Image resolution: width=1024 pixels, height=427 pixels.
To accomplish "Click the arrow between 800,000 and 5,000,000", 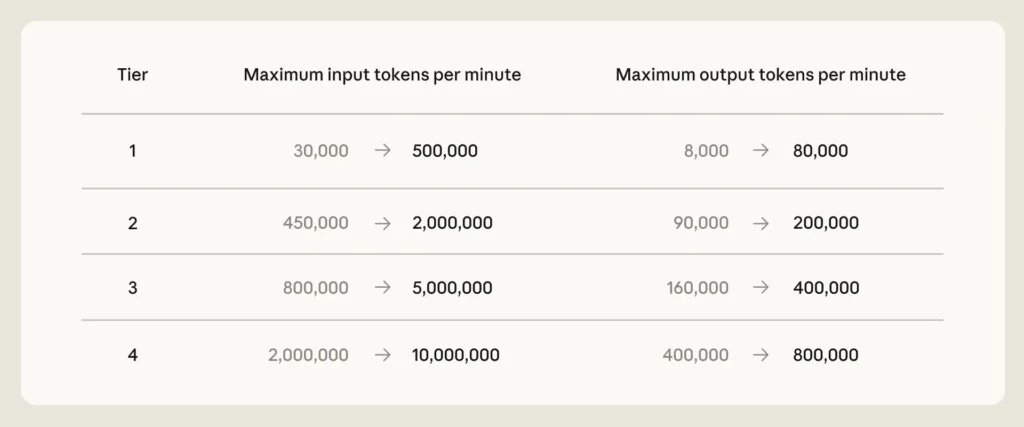I will tap(382, 288).
